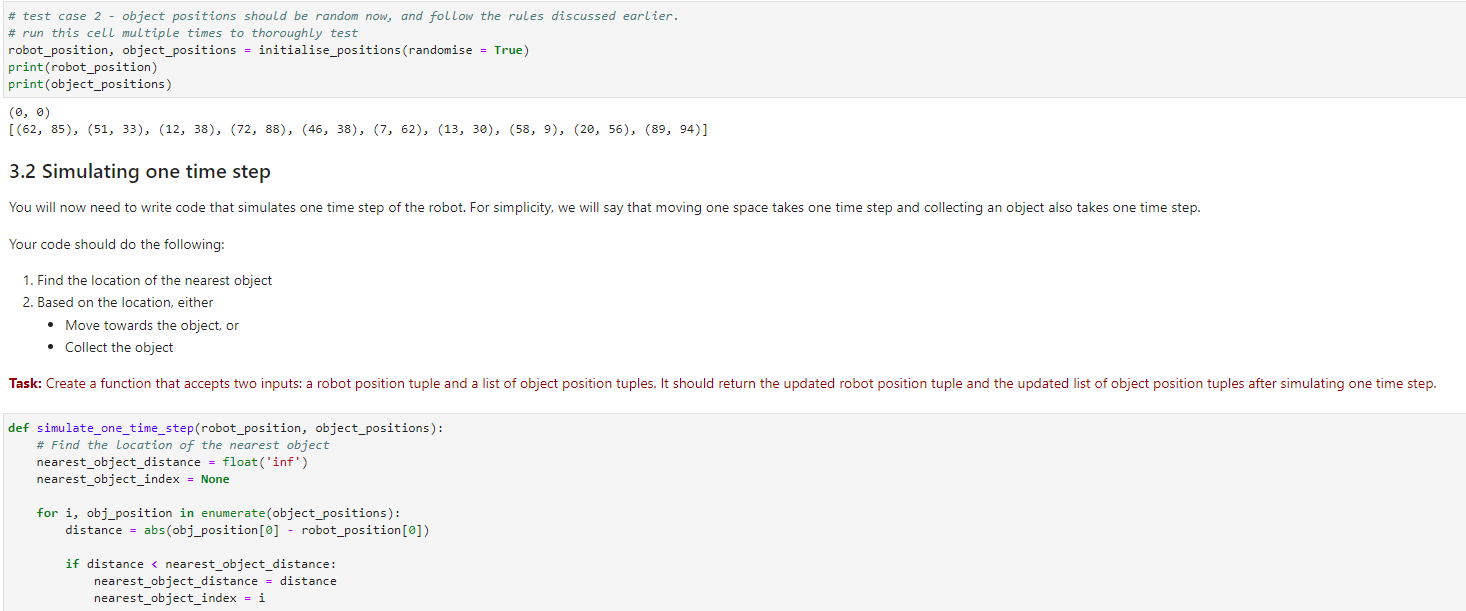Click the comment run this cell multiple times
Screen dimensions: 1466x611
180,32
